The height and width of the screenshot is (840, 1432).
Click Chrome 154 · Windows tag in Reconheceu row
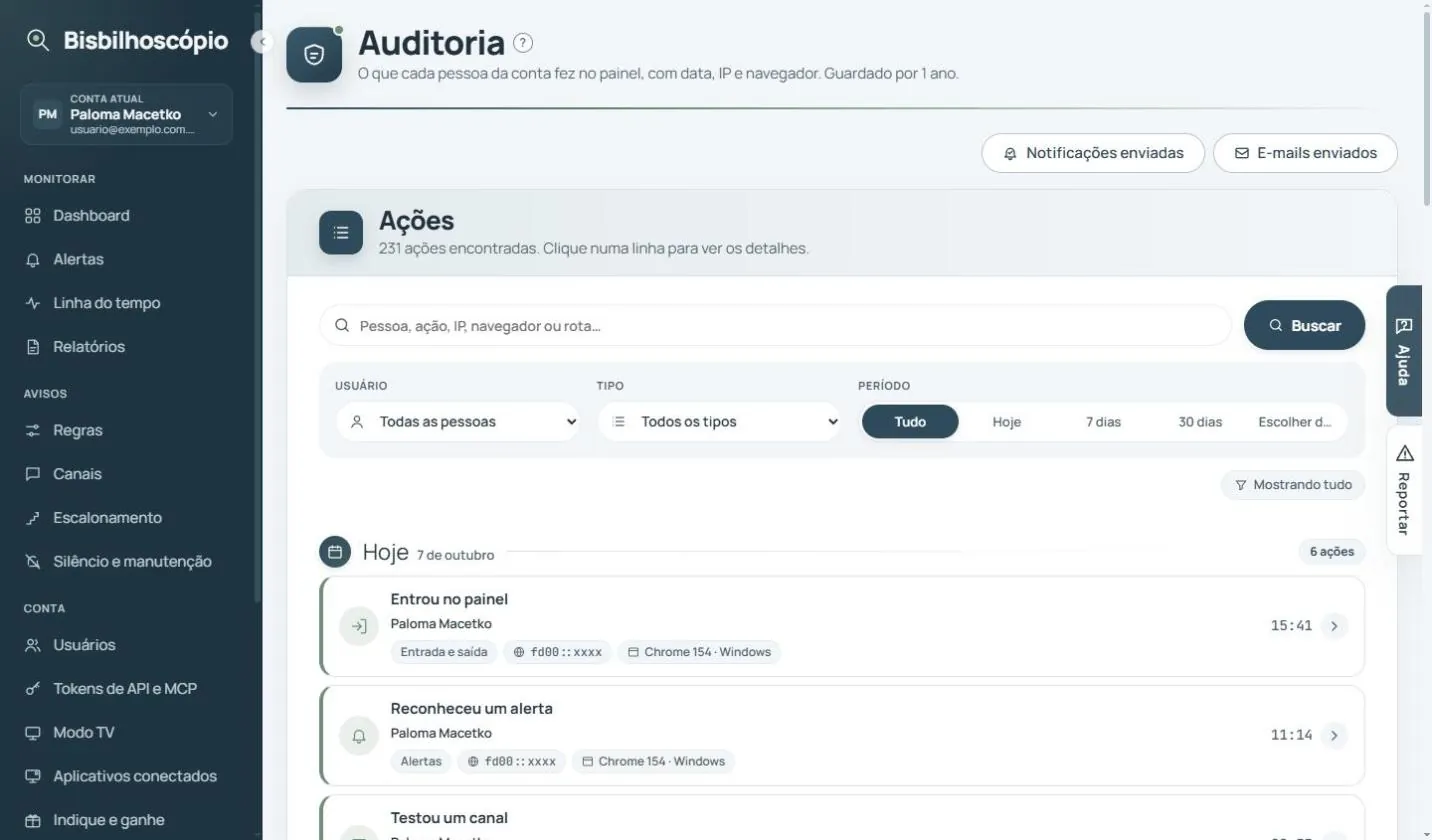coord(653,762)
